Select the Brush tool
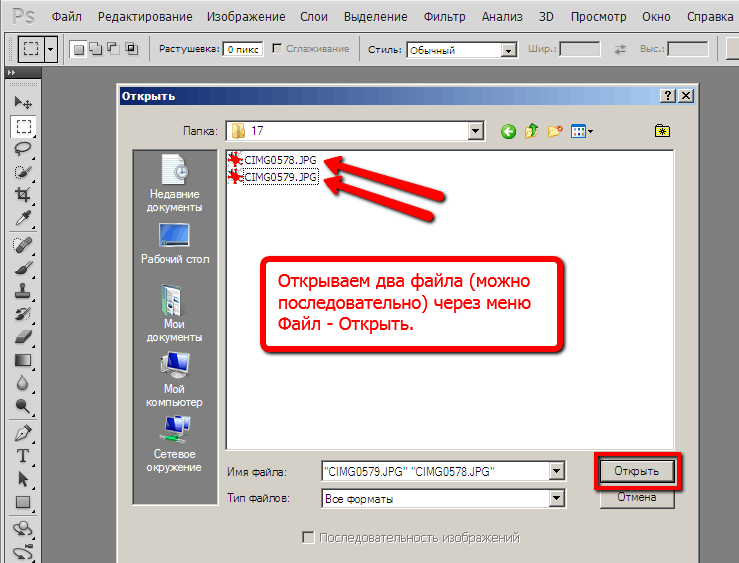739x563 pixels. (x=23, y=268)
